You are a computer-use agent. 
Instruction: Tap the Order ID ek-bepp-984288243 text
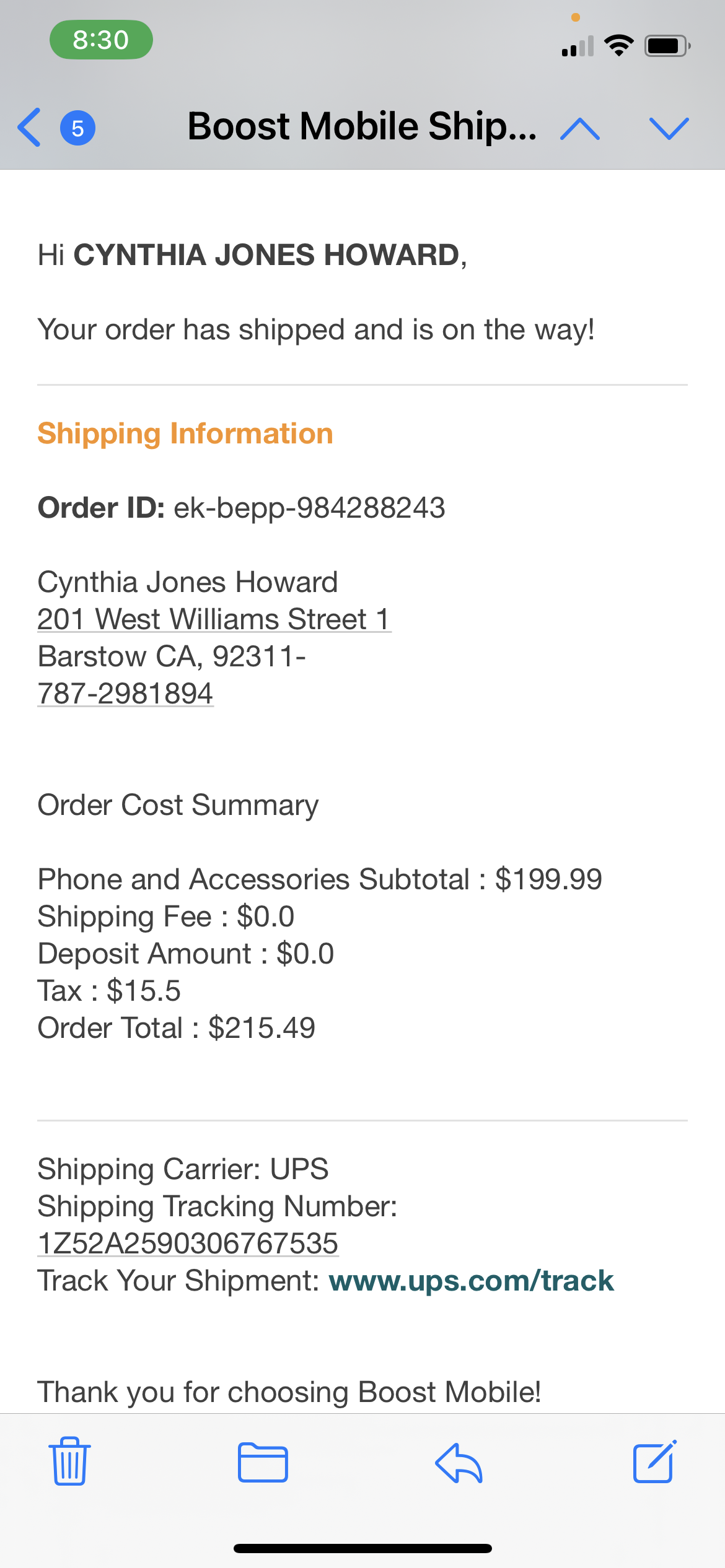pyautogui.click(x=242, y=508)
